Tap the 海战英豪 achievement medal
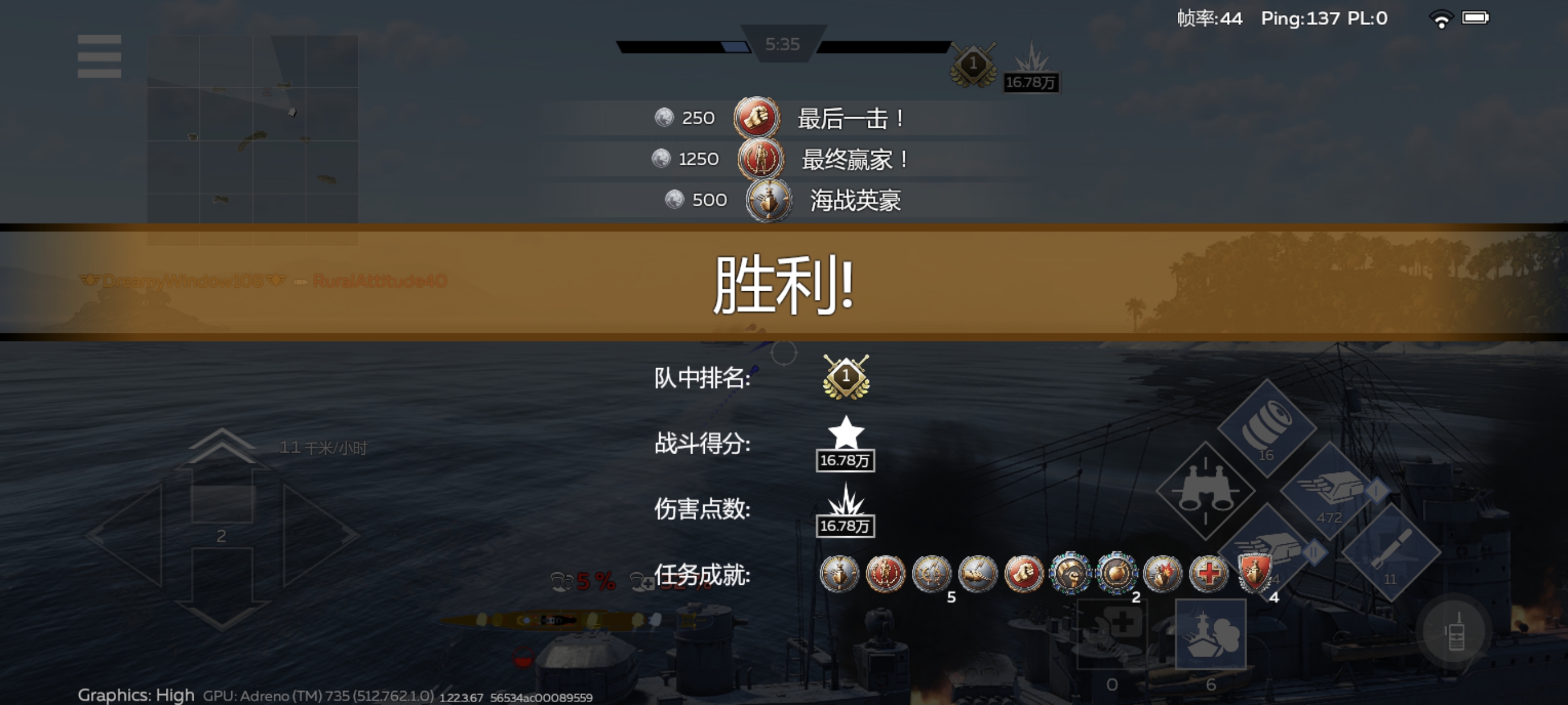The width and height of the screenshot is (1568, 705). point(768,200)
